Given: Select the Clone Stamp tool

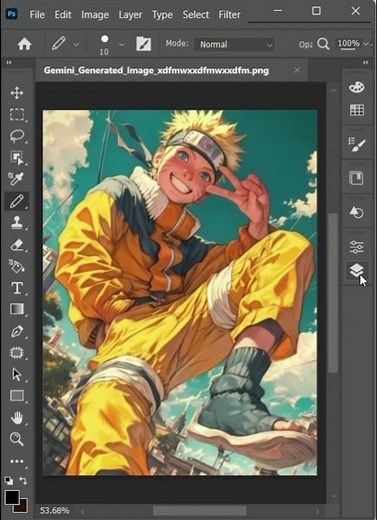Looking at the screenshot, I should pos(17,222).
